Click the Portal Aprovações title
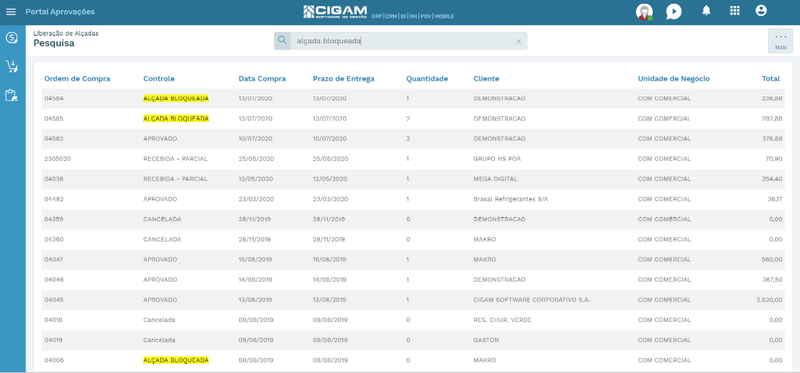 click(x=60, y=11)
